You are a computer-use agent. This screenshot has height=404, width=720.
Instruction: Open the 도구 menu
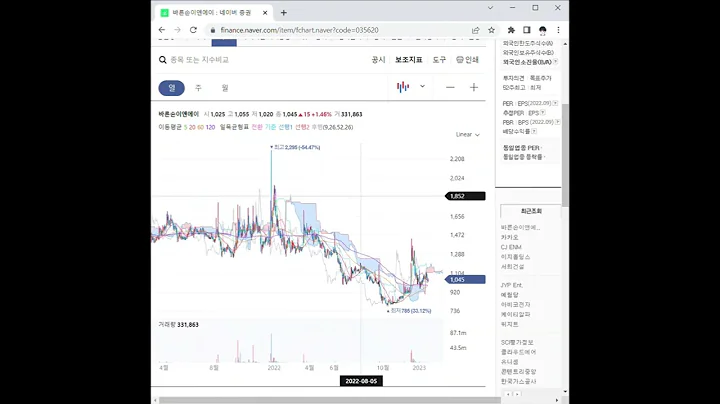(439, 60)
